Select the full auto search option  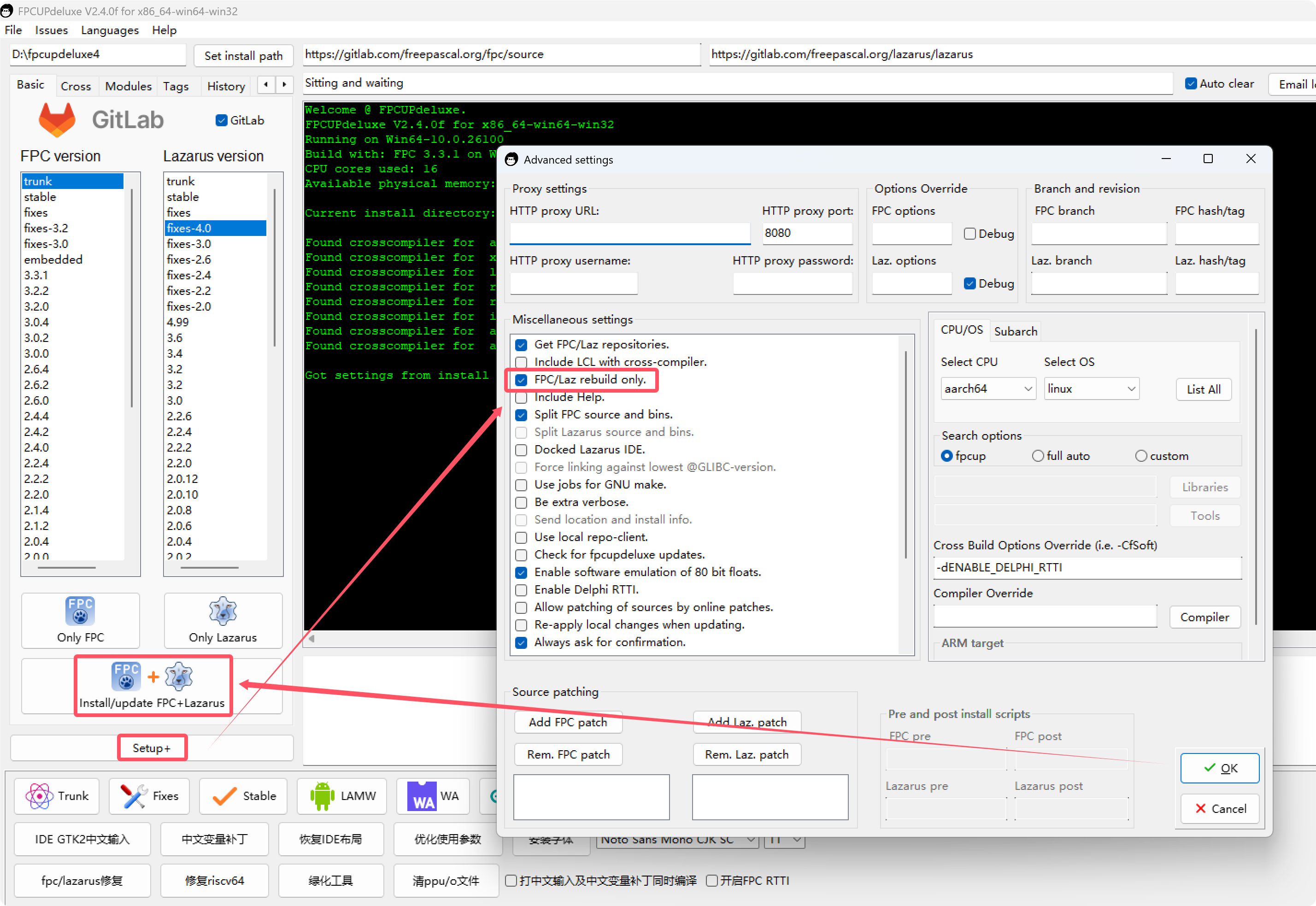(x=1038, y=456)
